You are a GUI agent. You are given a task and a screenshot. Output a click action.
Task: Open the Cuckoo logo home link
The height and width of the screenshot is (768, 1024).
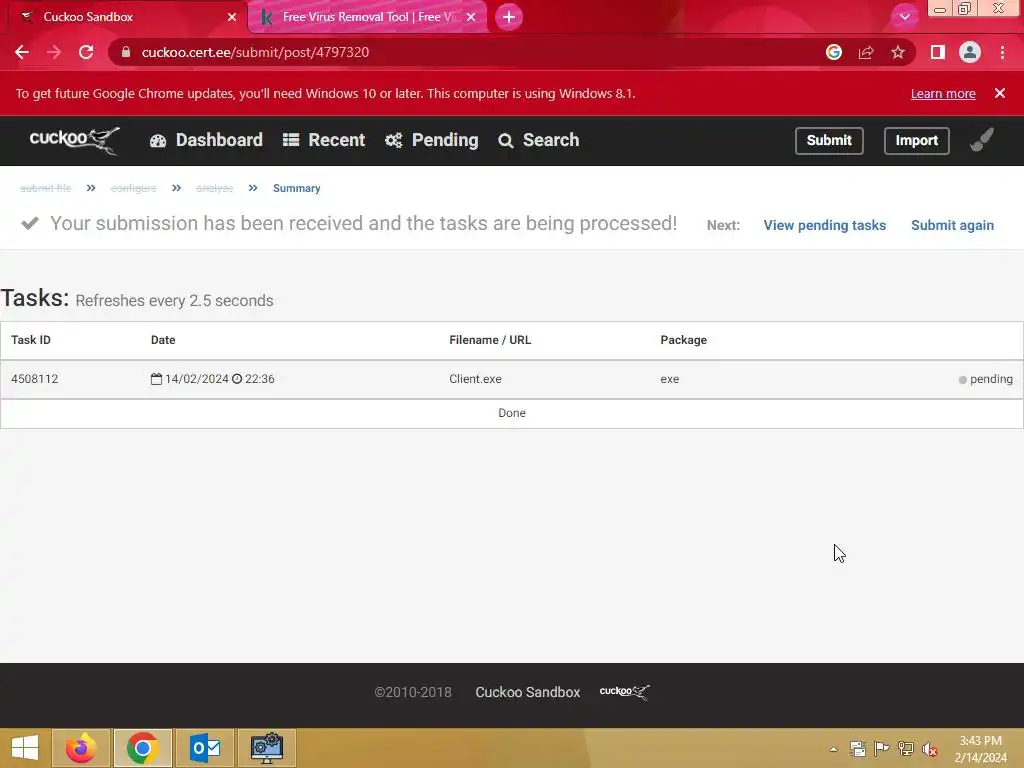[x=74, y=140]
